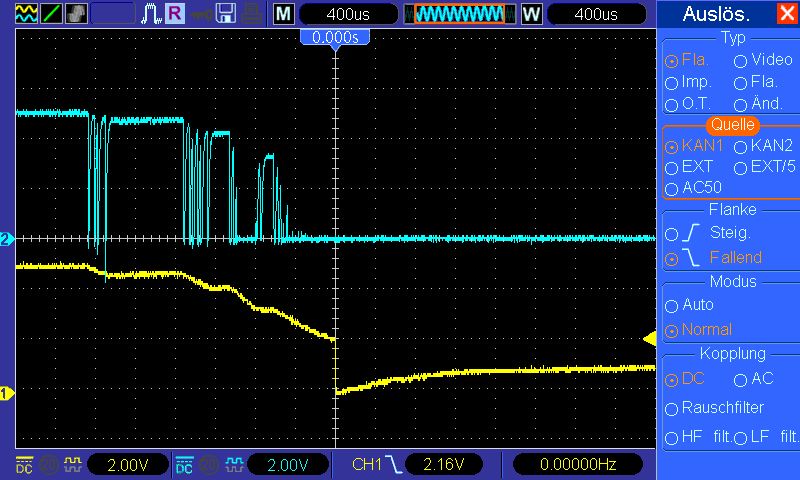
Task: Click the floppy disk save icon
Action: [226, 13]
